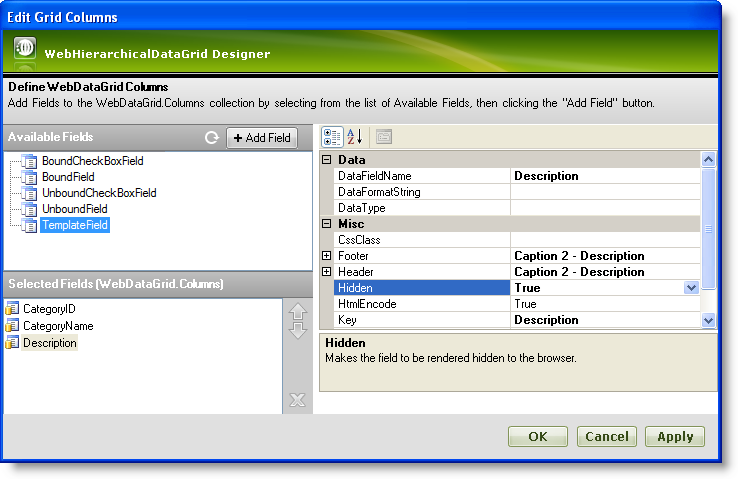The image size is (742, 484).
Task: Click the WebHierarchicalDataGrid Designer logo icon
Action: click(x=25, y=51)
